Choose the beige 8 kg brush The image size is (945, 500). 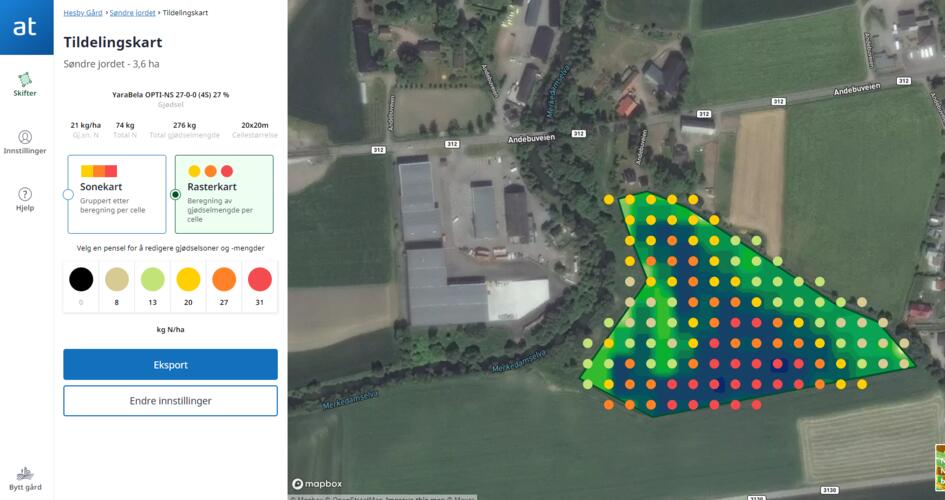(117, 279)
